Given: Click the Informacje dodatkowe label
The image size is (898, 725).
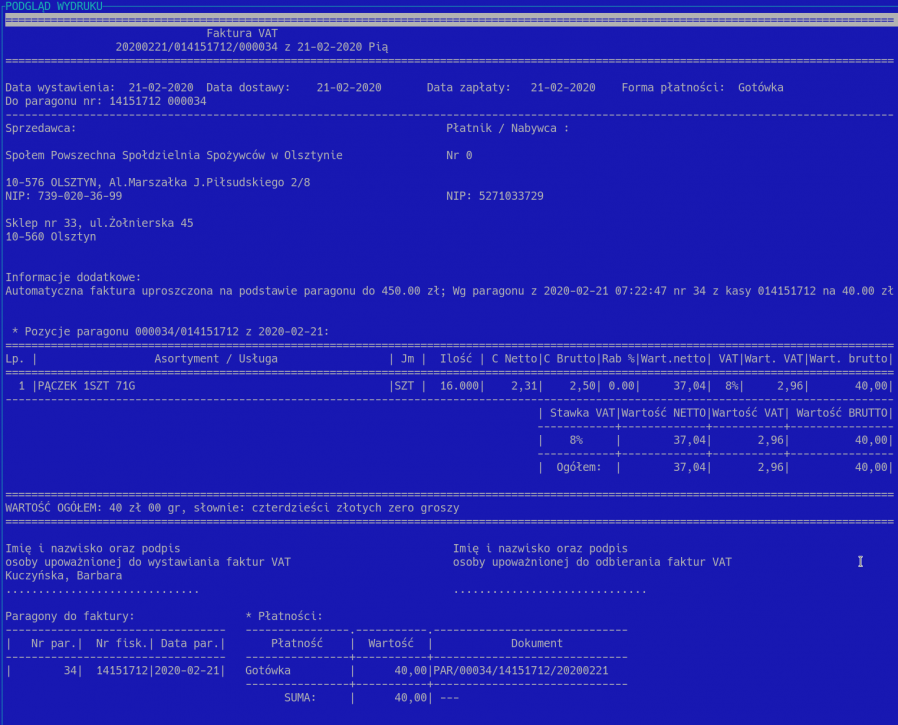Looking at the screenshot, I should pyautogui.click(x=73, y=277).
